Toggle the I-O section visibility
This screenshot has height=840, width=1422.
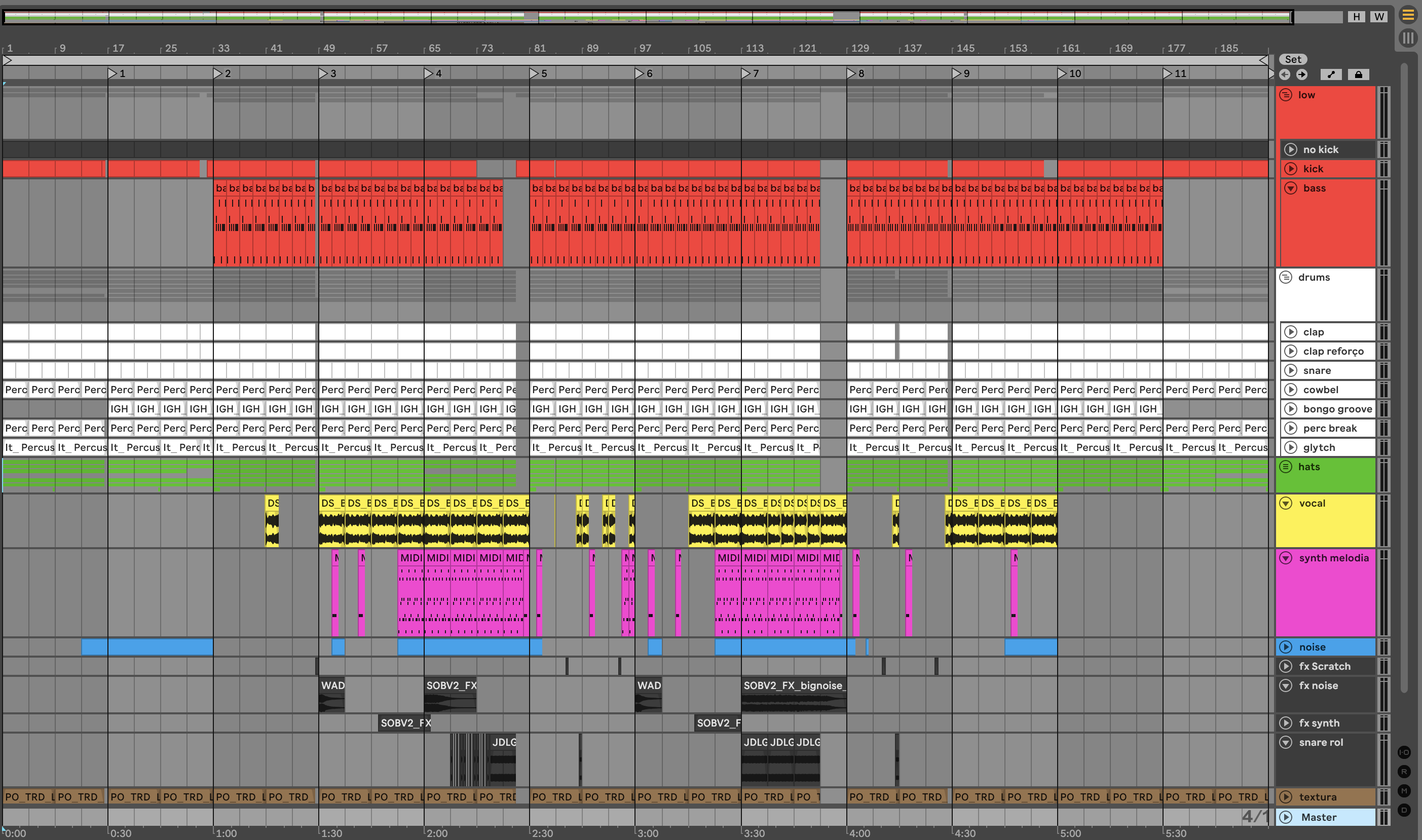point(1404,752)
